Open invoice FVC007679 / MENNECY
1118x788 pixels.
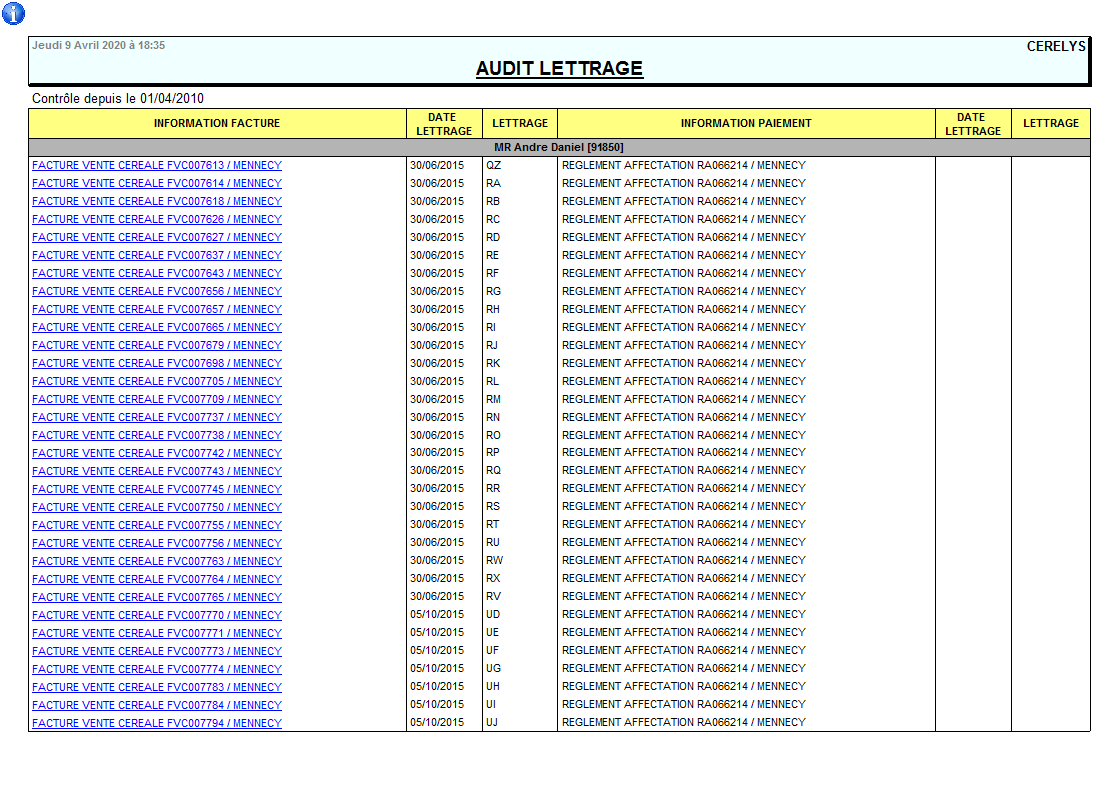157,346
